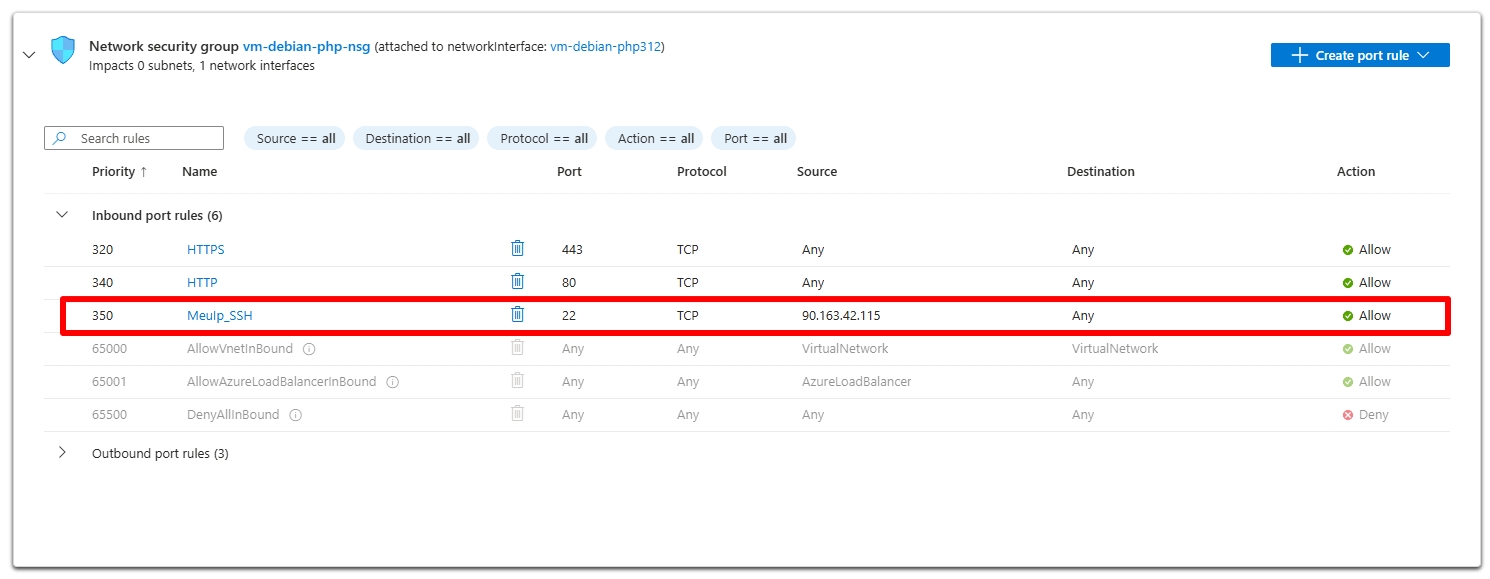Image resolution: width=1490 pixels, height=579 pixels.
Task: Open the Protocol == all filter
Action: click(x=543, y=138)
